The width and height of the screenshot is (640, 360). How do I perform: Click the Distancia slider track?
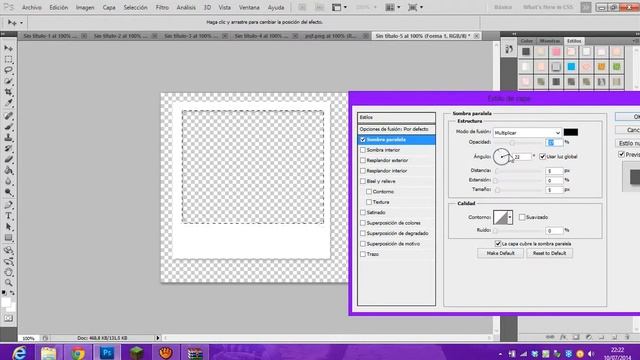[x=518, y=171]
